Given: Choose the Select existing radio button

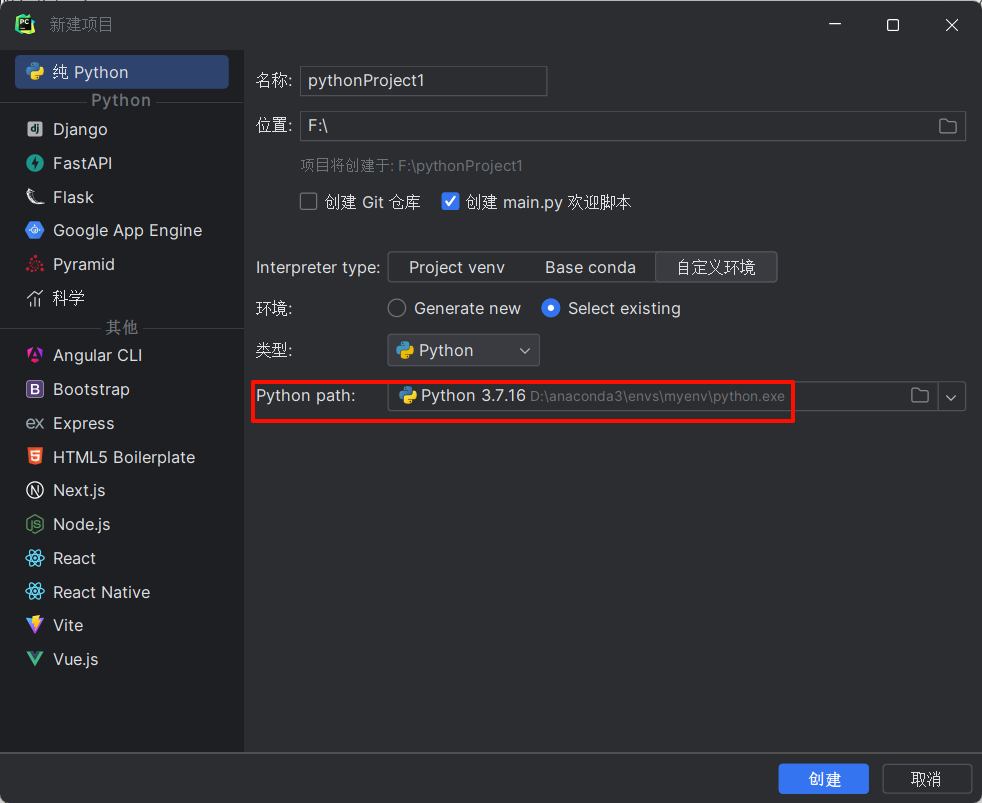Looking at the screenshot, I should coord(550,308).
